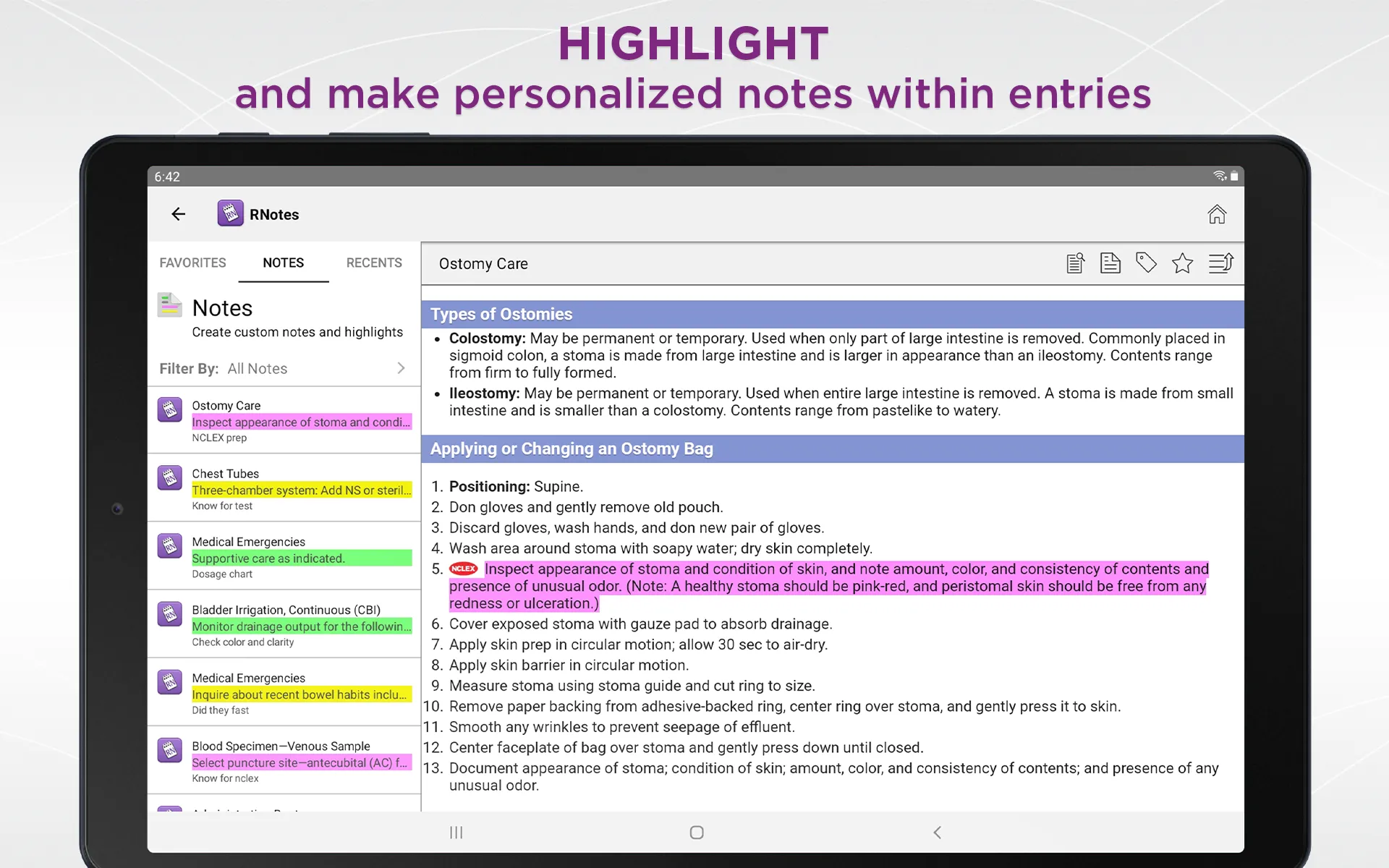
Task: Click the NCLEX badge in step 5
Action: point(463,569)
